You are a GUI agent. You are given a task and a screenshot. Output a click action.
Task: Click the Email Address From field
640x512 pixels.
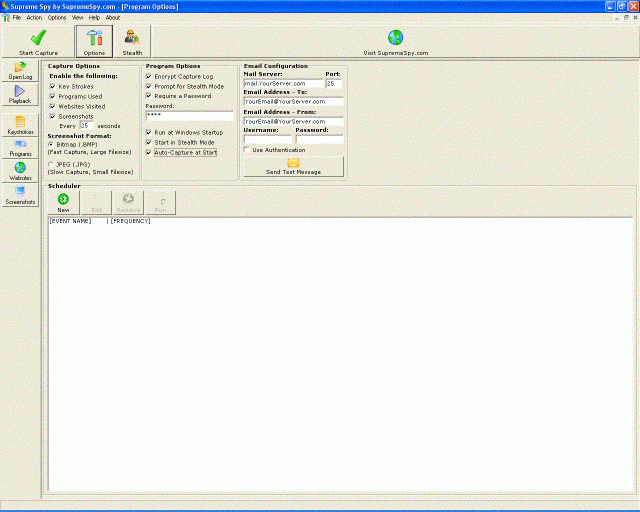point(293,122)
